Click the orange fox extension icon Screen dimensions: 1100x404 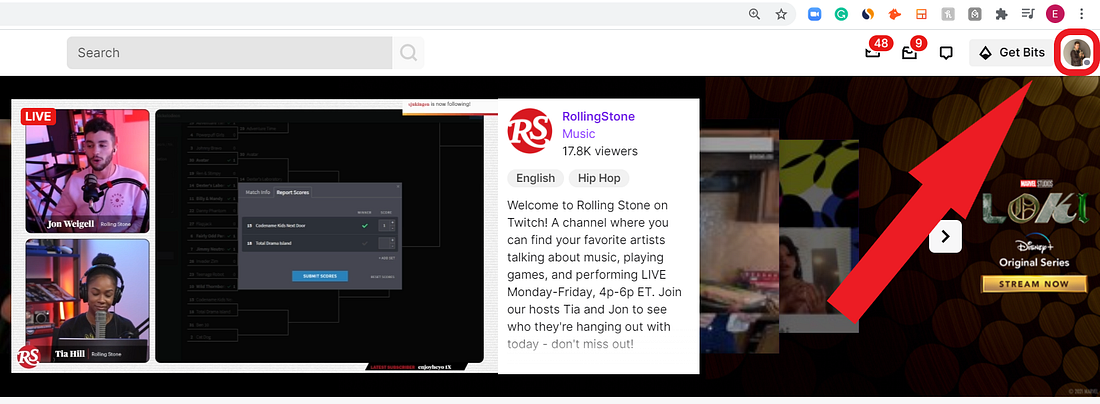[894, 14]
